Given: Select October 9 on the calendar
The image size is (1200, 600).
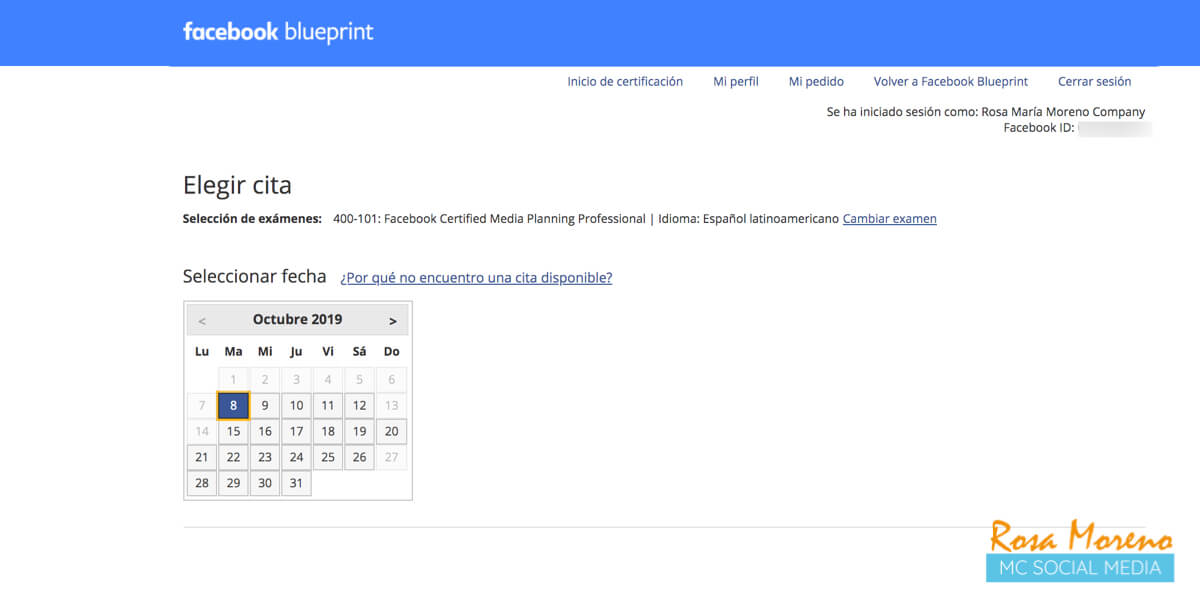Looking at the screenshot, I should (x=264, y=405).
